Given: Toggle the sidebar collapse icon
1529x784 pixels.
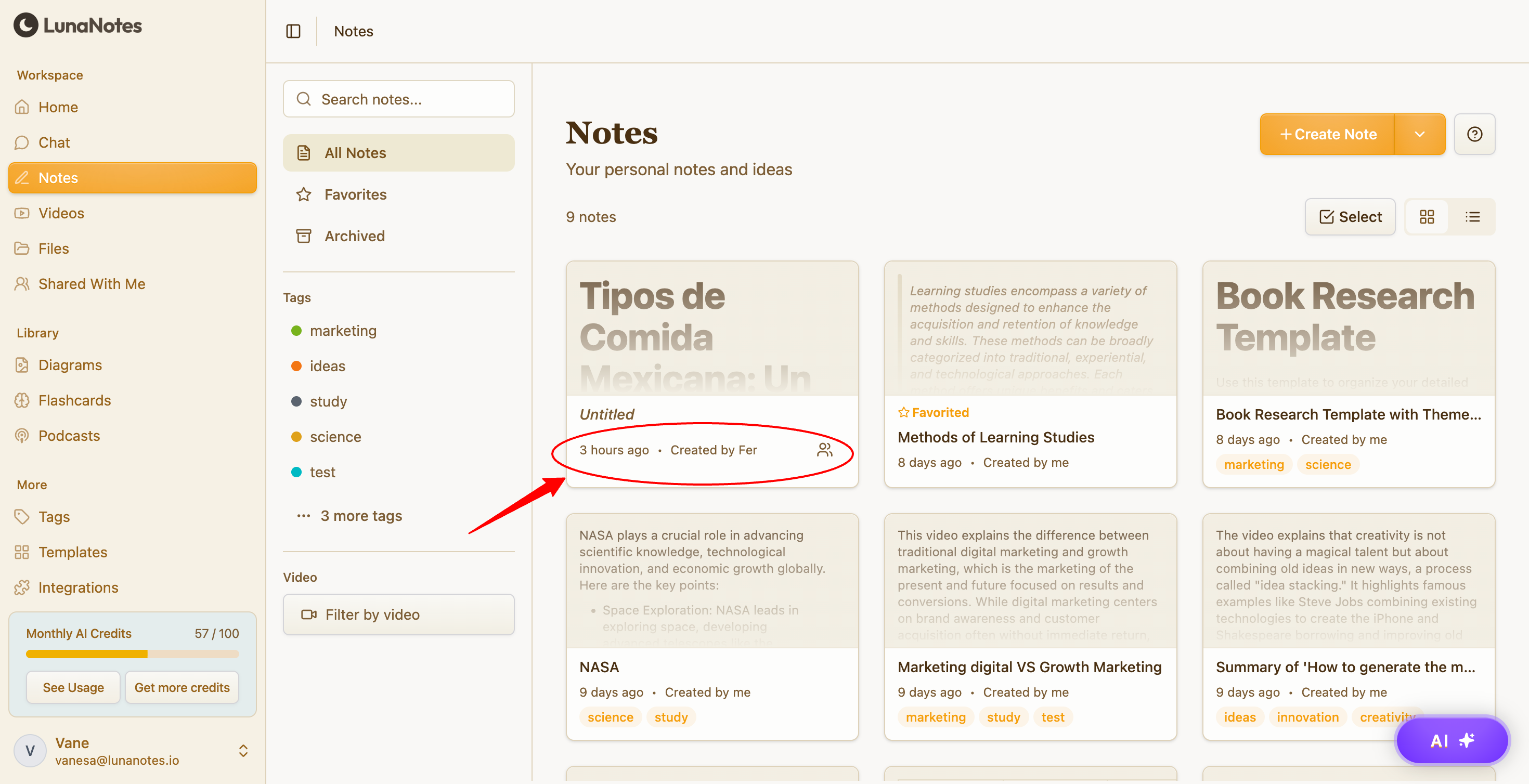Looking at the screenshot, I should (x=293, y=31).
